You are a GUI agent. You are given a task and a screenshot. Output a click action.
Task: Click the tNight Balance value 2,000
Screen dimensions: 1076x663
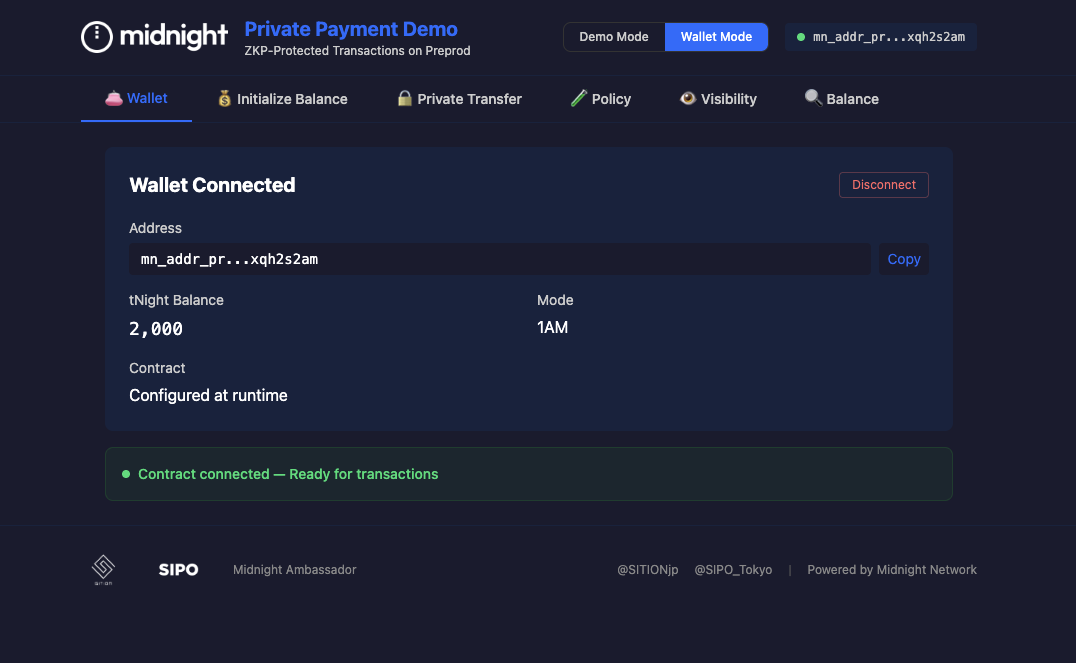coord(156,329)
